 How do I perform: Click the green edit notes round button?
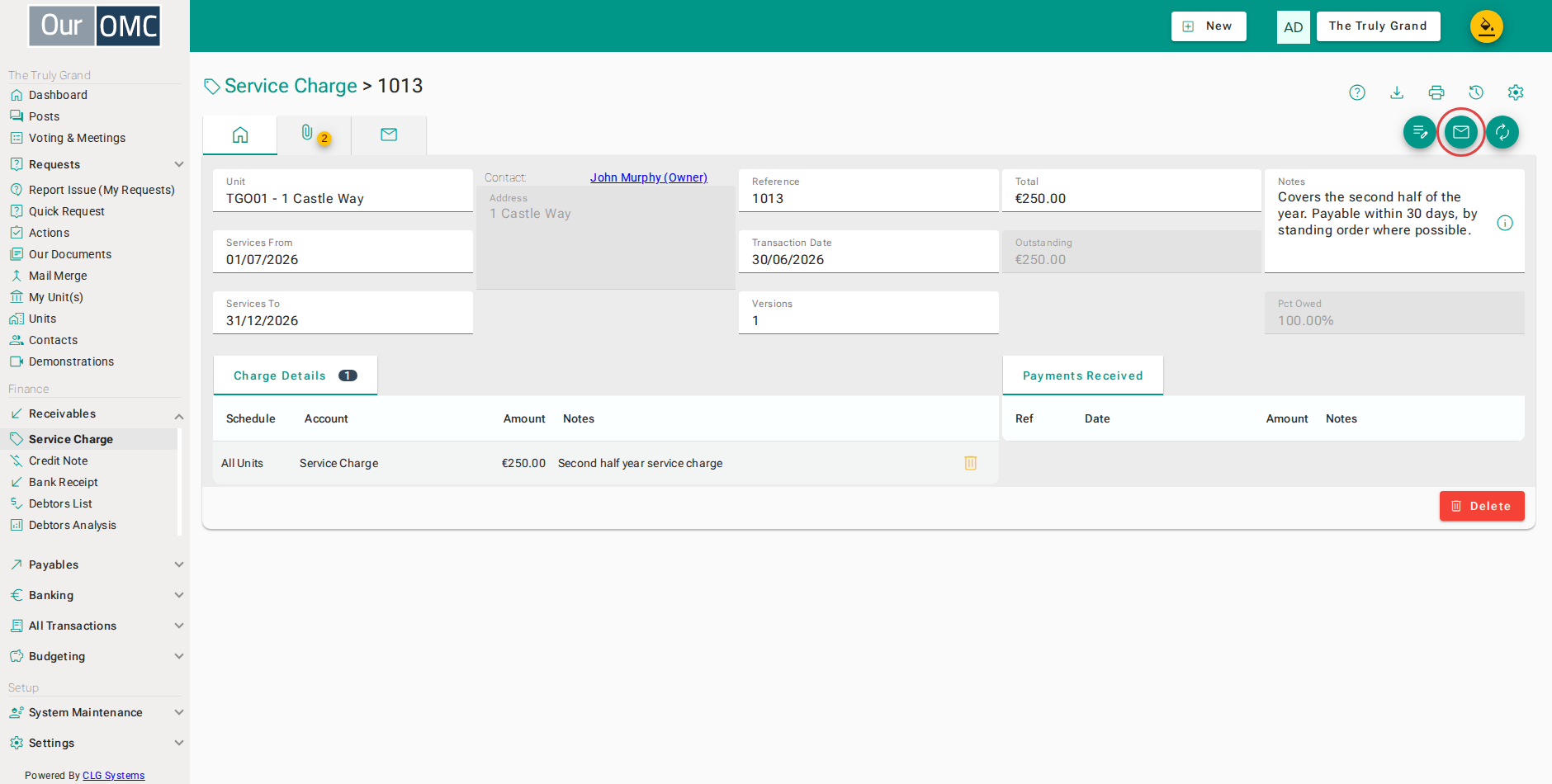click(x=1420, y=132)
